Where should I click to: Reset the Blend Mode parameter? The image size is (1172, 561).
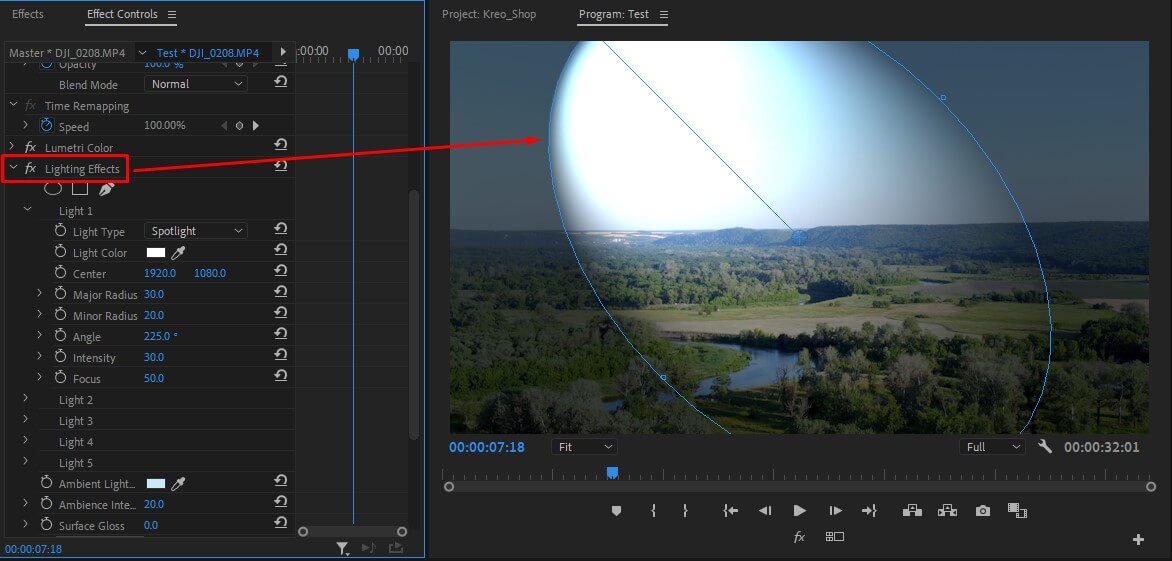pos(281,82)
